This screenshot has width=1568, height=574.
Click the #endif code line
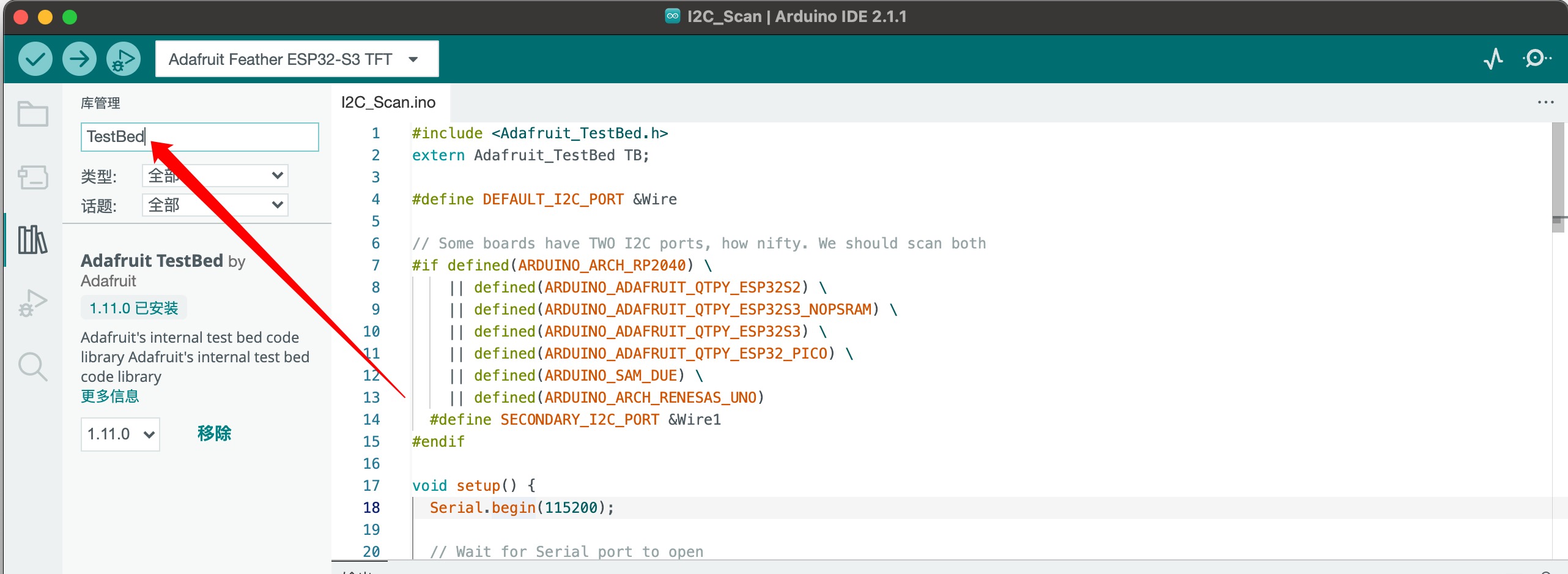point(438,442)
